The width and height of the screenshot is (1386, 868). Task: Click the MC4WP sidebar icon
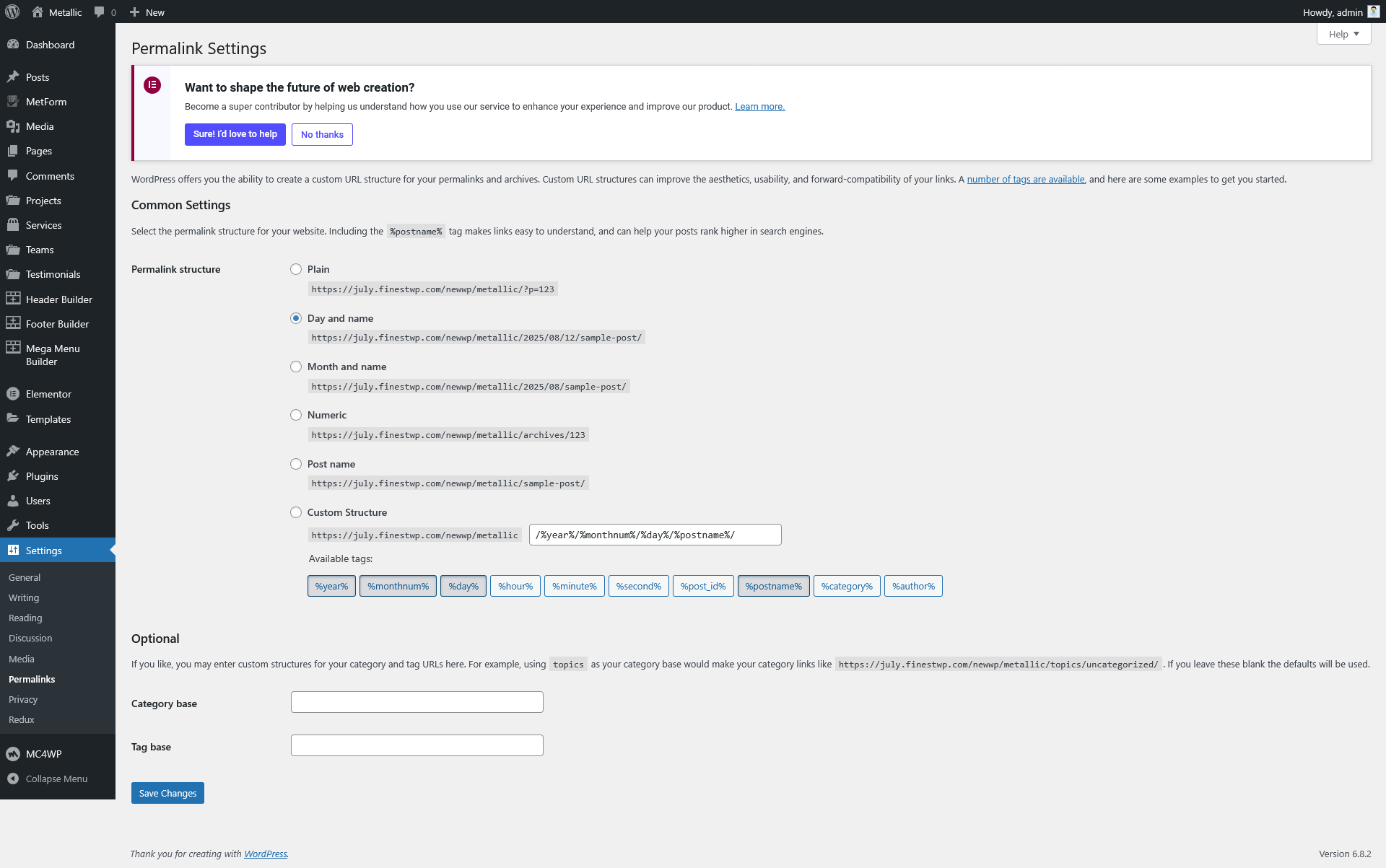13,754
